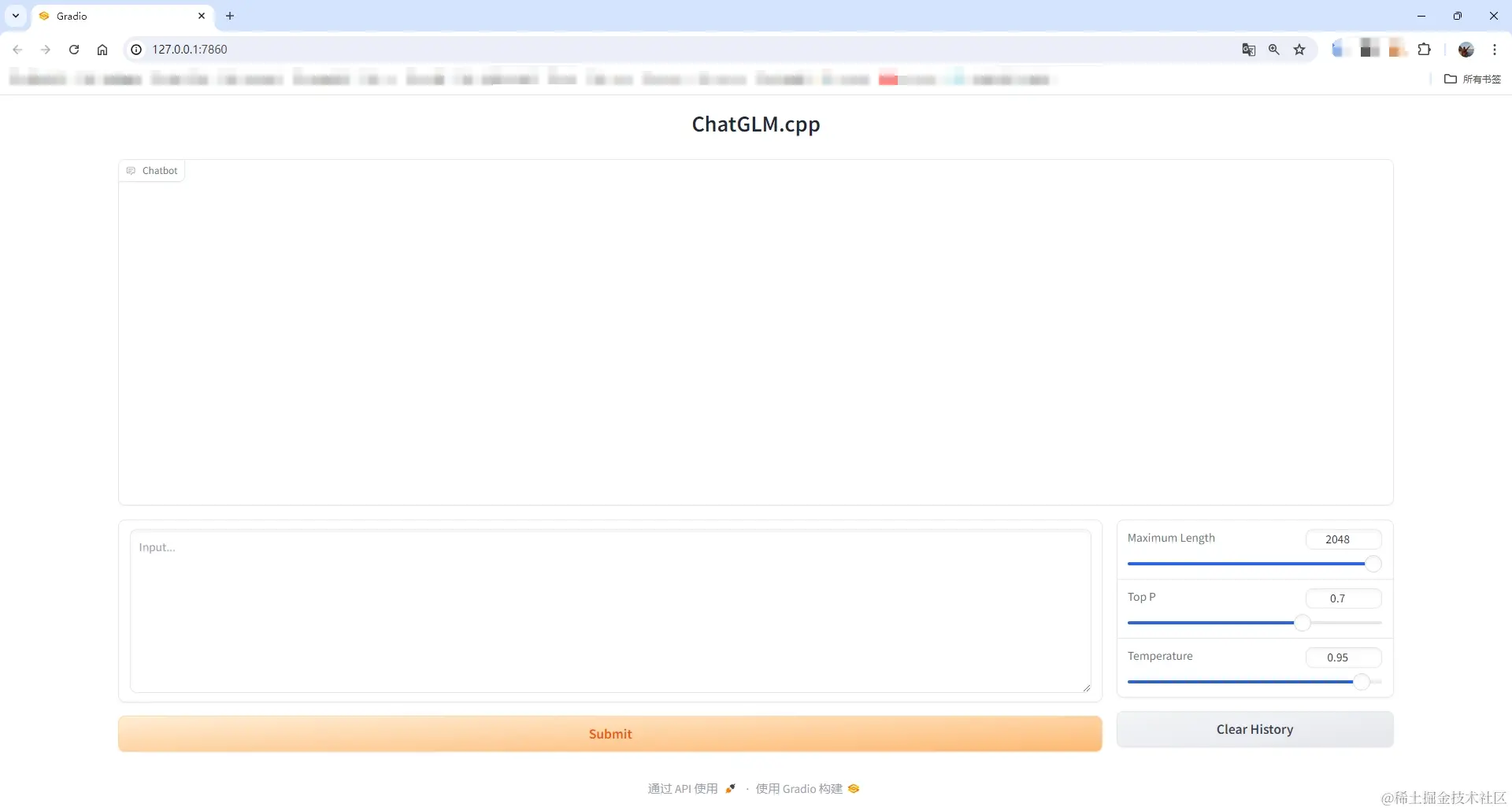Click the ChatGLM.cpp heading
Image resolution: width=1512 pixels, height=811 pixels.
point(756,124)
